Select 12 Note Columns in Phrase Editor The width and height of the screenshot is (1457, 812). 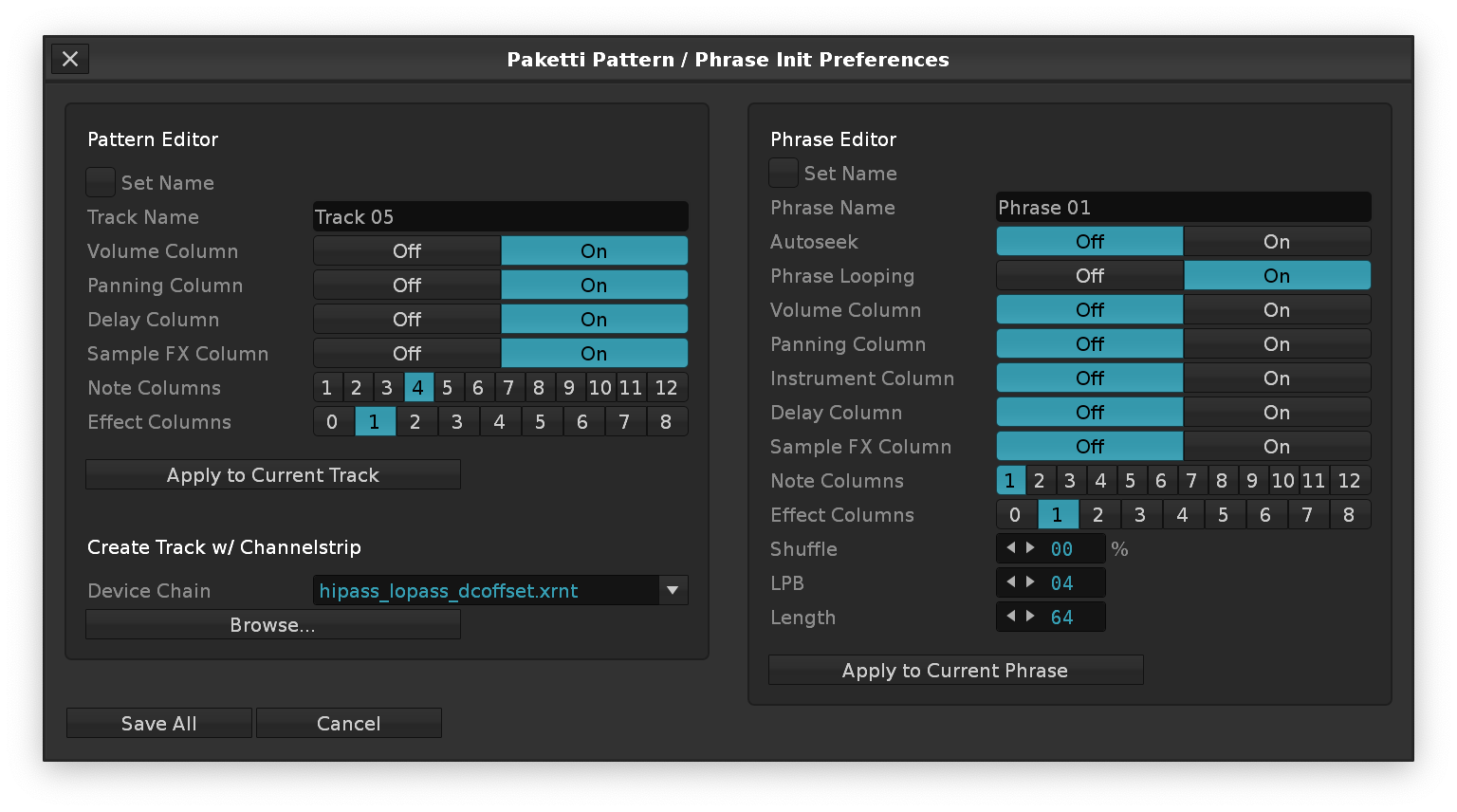click(x=1349, y=480)
